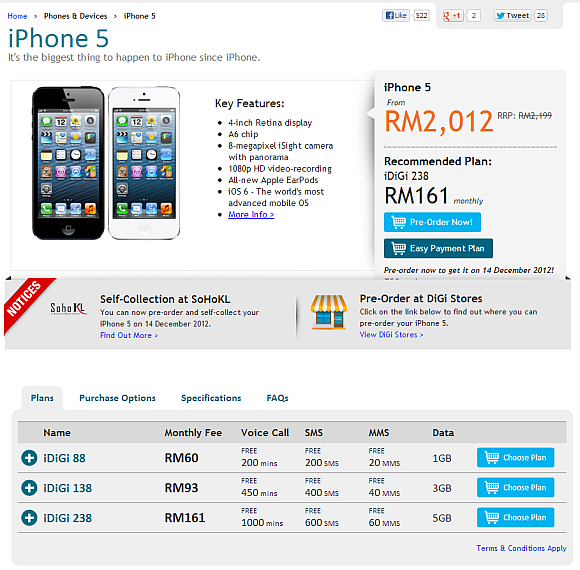Click the Twitter Tweet button
580x570 pixels.
point(513,16)
